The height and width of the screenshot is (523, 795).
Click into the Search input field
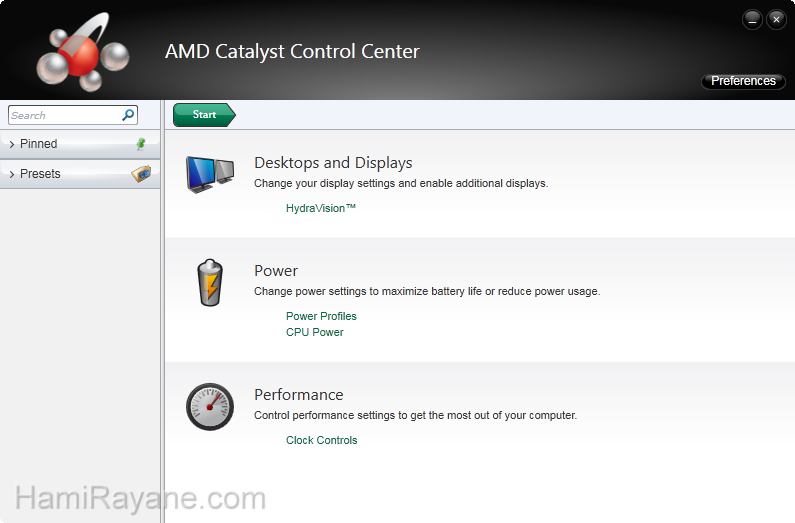point(63,115)
